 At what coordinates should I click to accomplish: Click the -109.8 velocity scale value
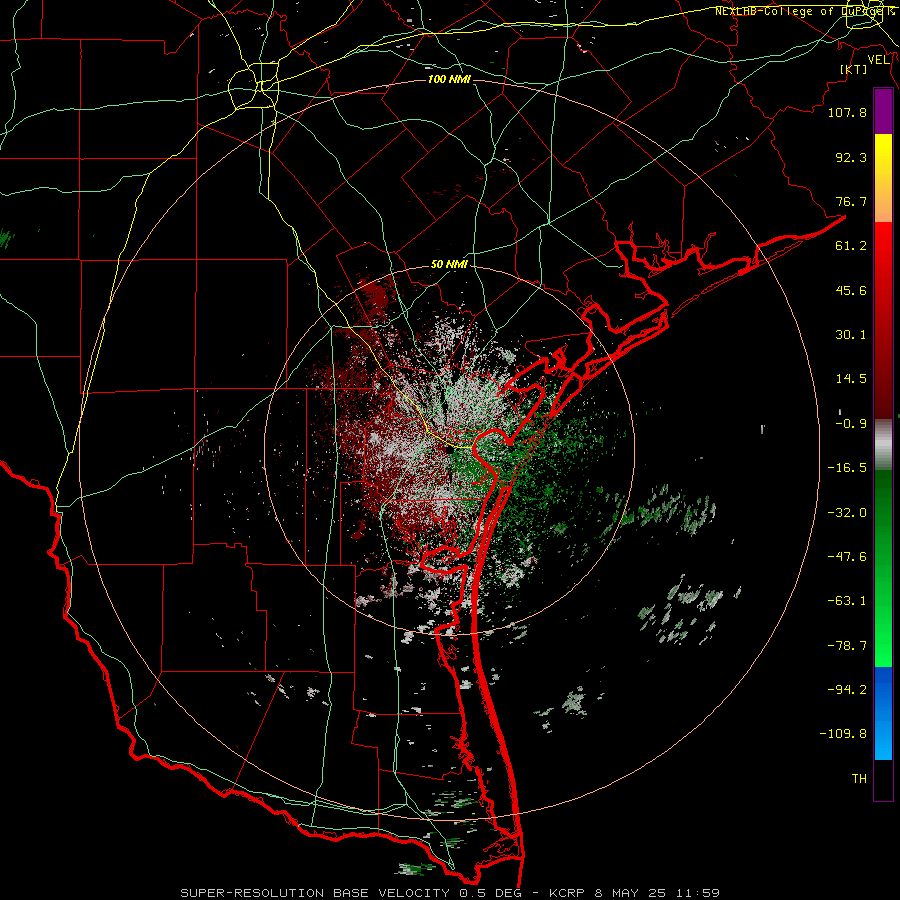[x=843, y=734]
